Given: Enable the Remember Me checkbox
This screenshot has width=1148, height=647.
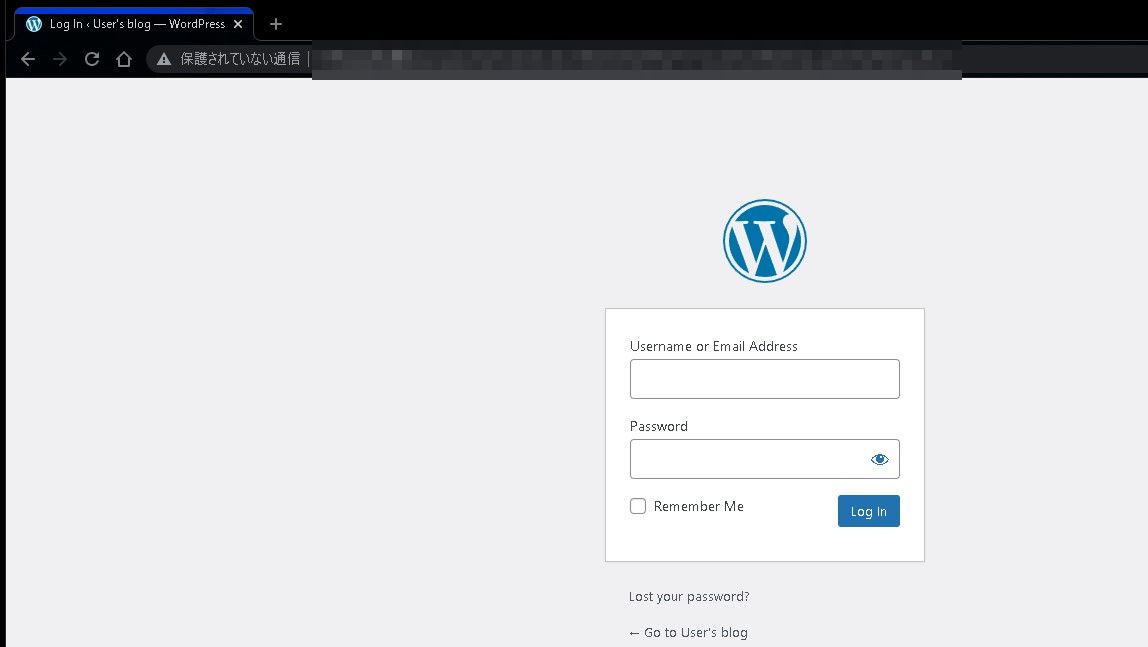Looking at the screenshot, I should click(x=637, y=506).
